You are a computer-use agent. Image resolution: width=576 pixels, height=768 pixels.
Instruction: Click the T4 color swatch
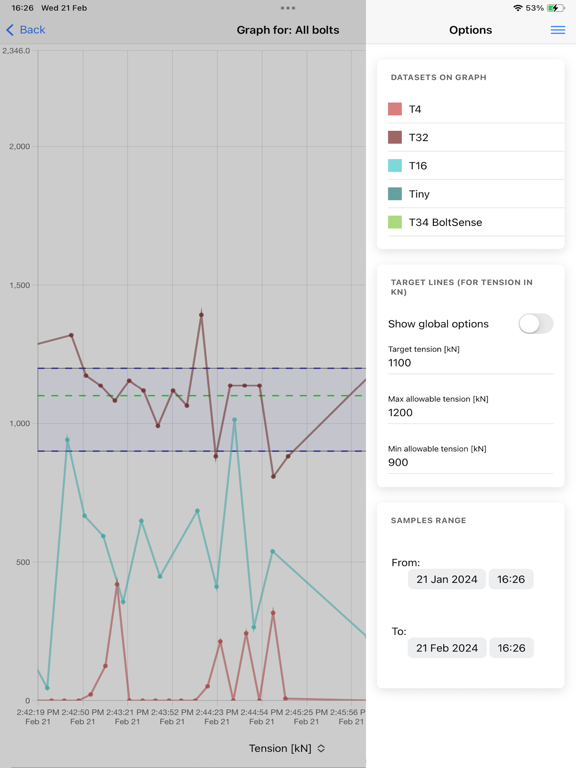[x=395, y=109]
